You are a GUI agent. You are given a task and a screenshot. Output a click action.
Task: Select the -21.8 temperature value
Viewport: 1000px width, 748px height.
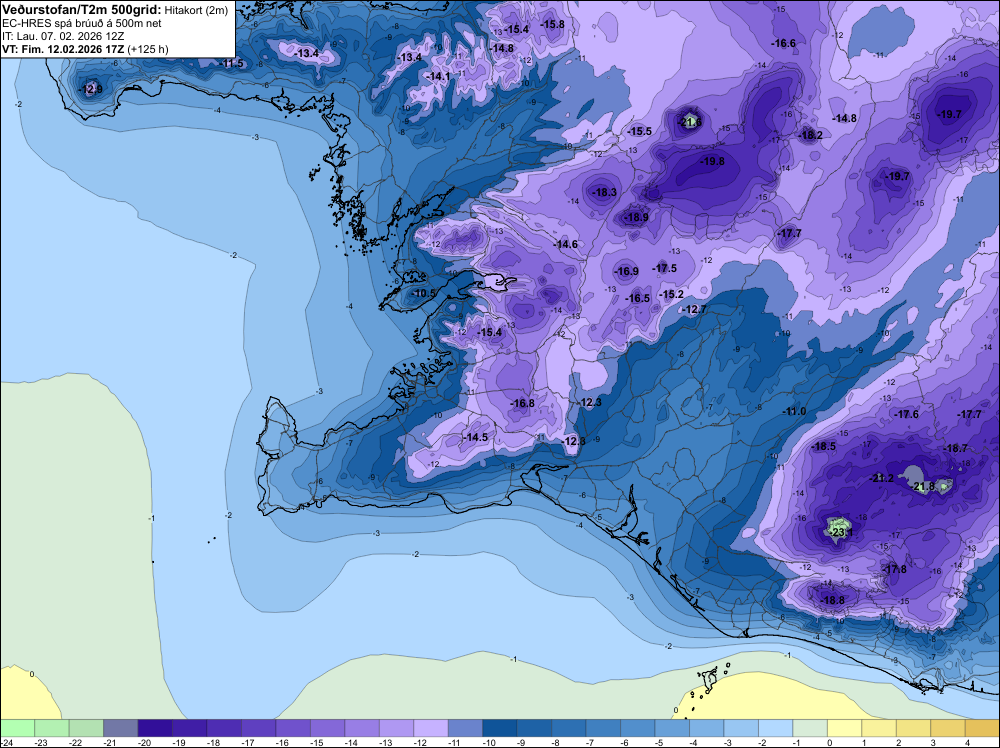click(924, 487)
